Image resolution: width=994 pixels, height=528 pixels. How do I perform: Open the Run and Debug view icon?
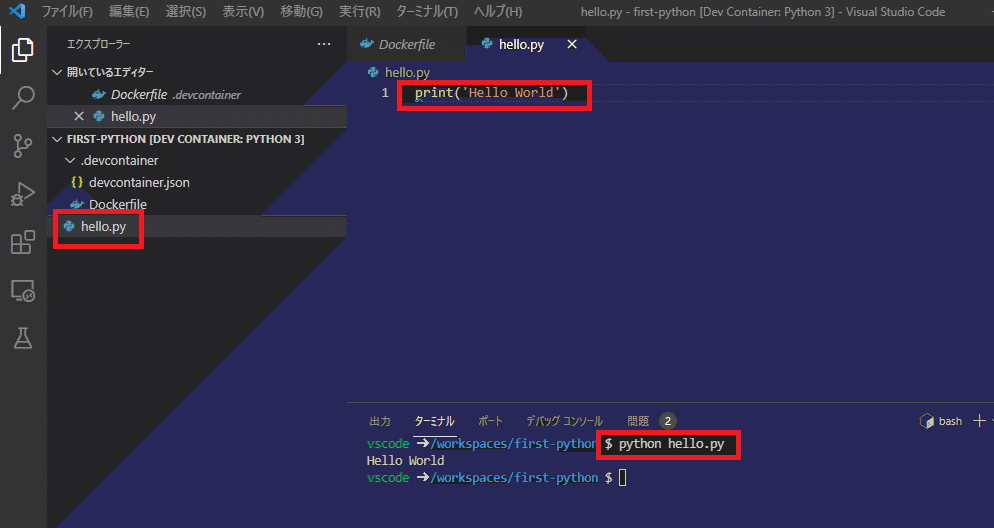23,194
